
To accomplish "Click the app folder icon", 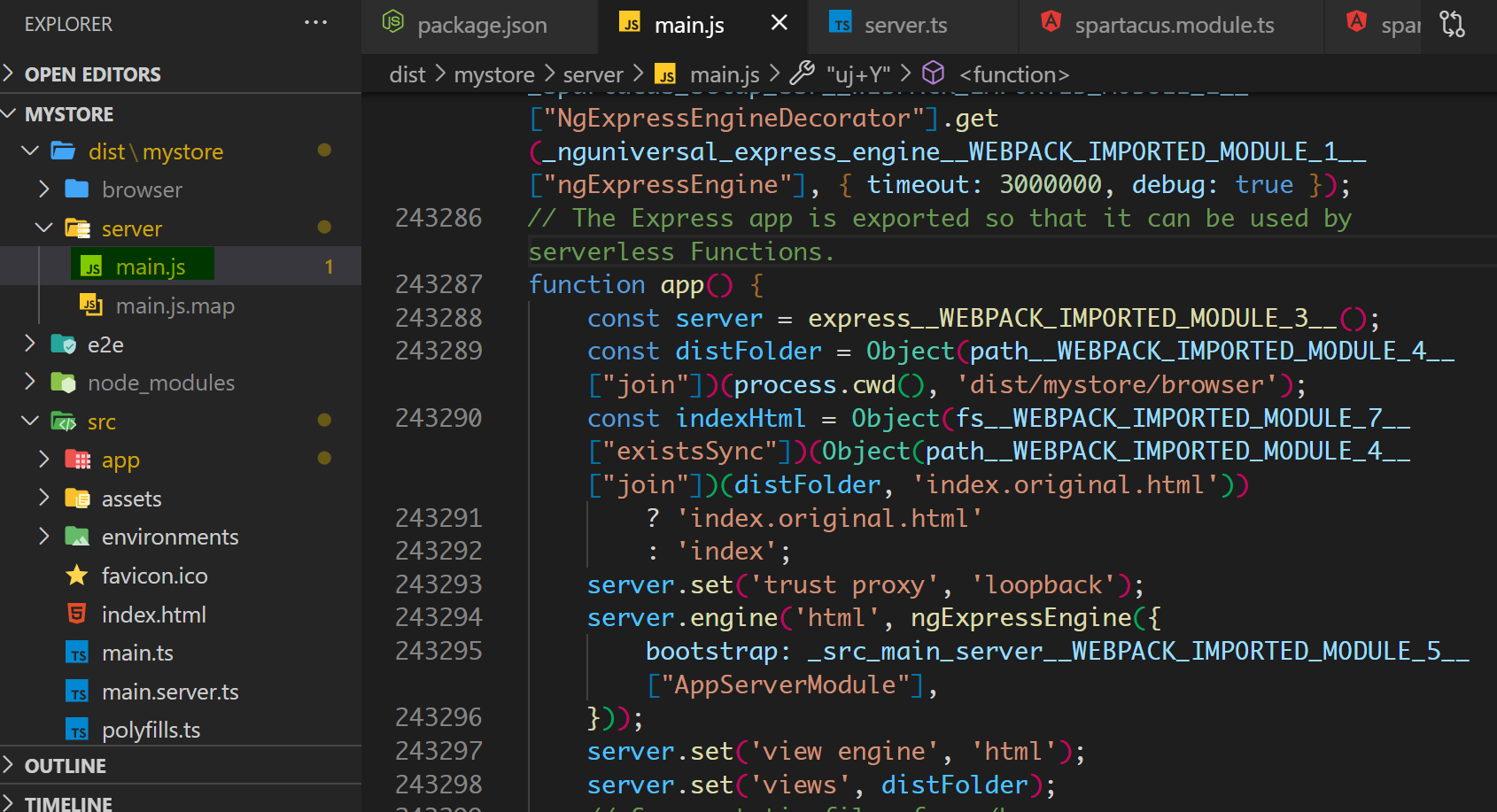I will [77, 460].
